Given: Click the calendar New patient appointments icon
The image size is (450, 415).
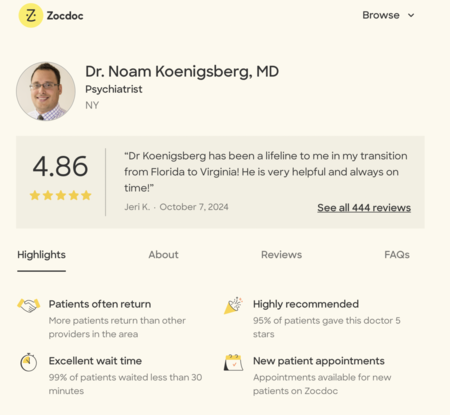Looking at the screenshot, I should (233, 362).
